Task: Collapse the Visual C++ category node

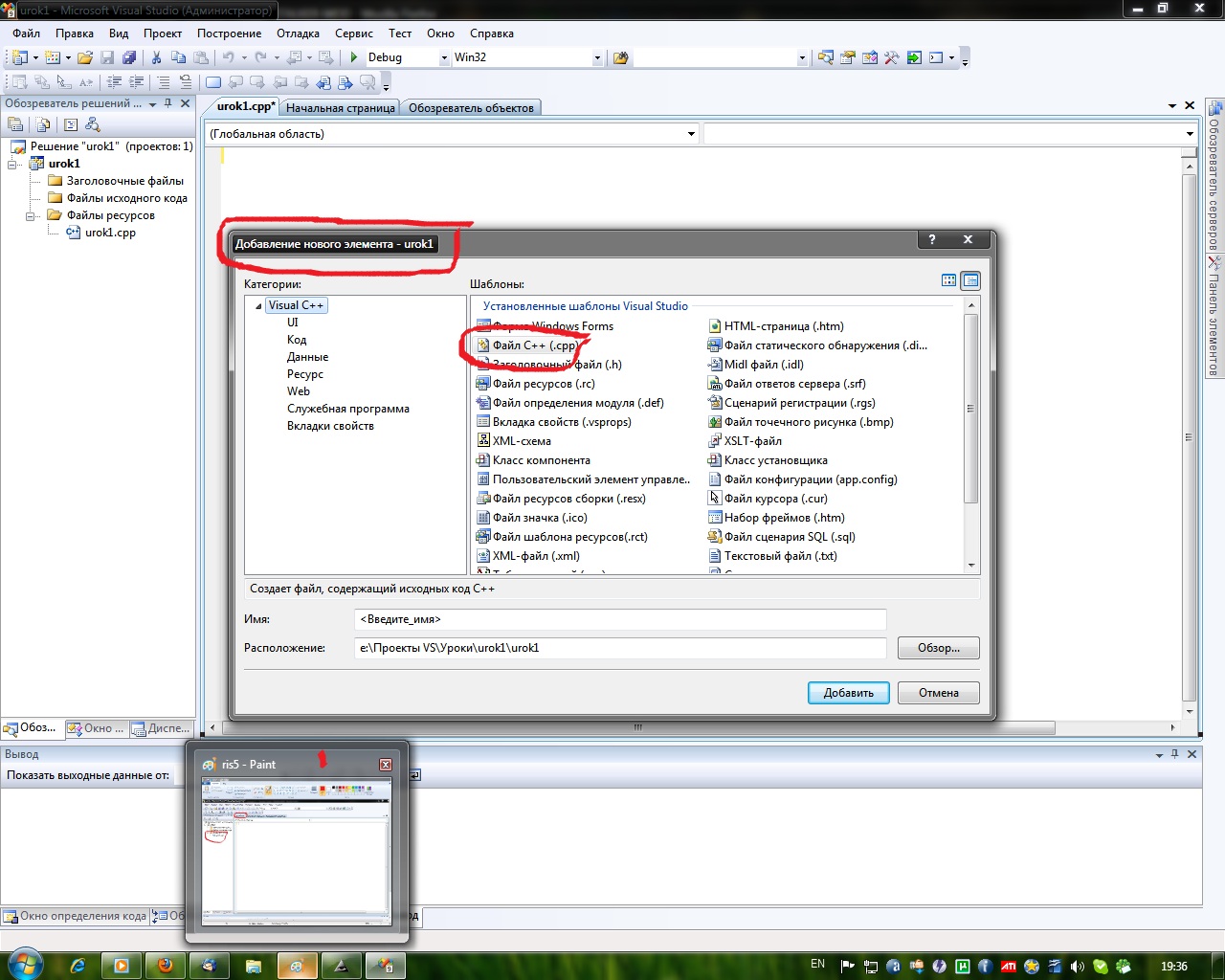Action: tap(258, 306)
